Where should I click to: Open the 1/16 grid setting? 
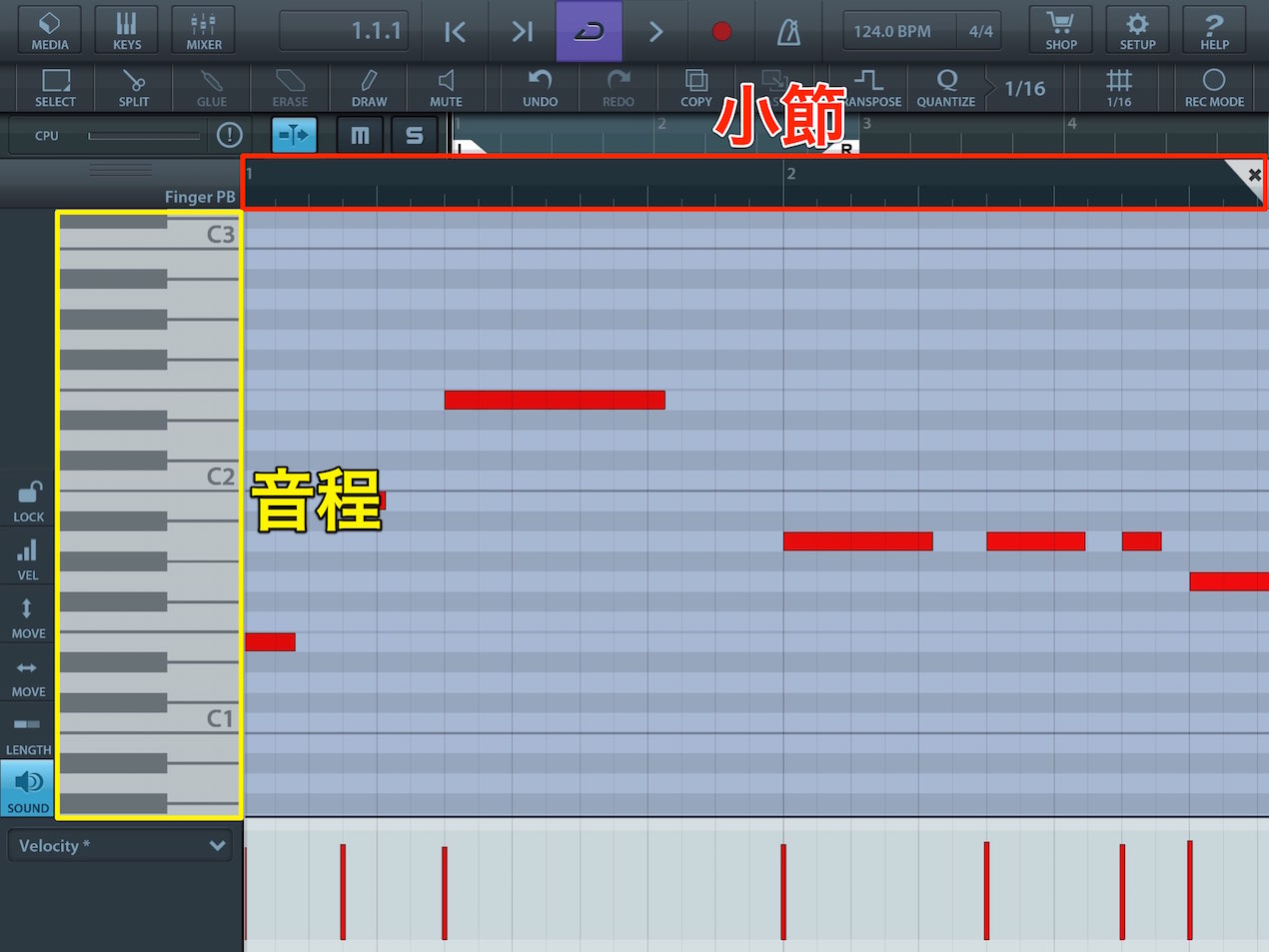[x=1118, y=88]
